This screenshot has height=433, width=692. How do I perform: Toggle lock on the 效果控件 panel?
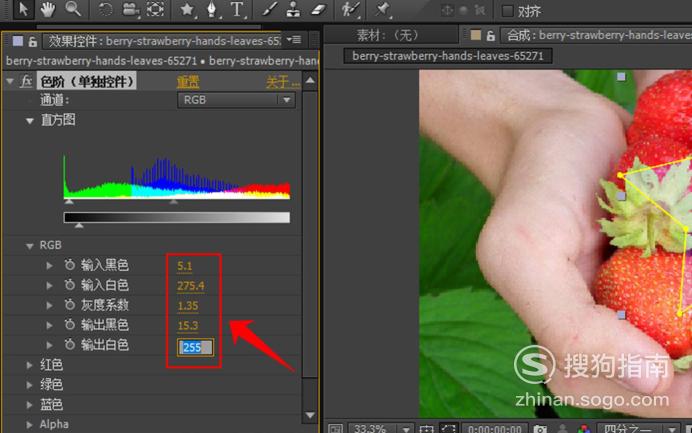[32, 42]
